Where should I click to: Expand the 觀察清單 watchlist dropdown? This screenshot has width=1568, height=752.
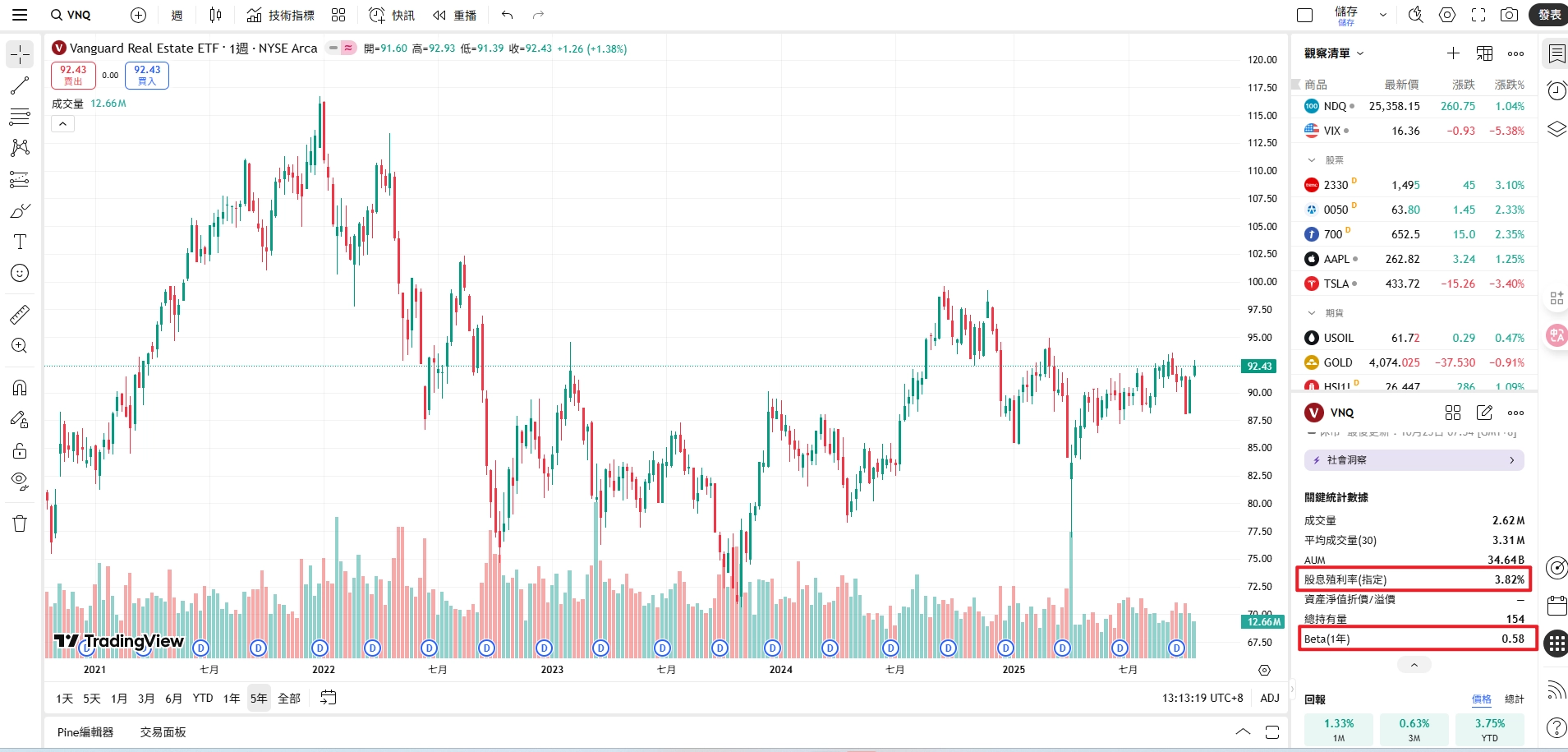(x=1334, y=53)
